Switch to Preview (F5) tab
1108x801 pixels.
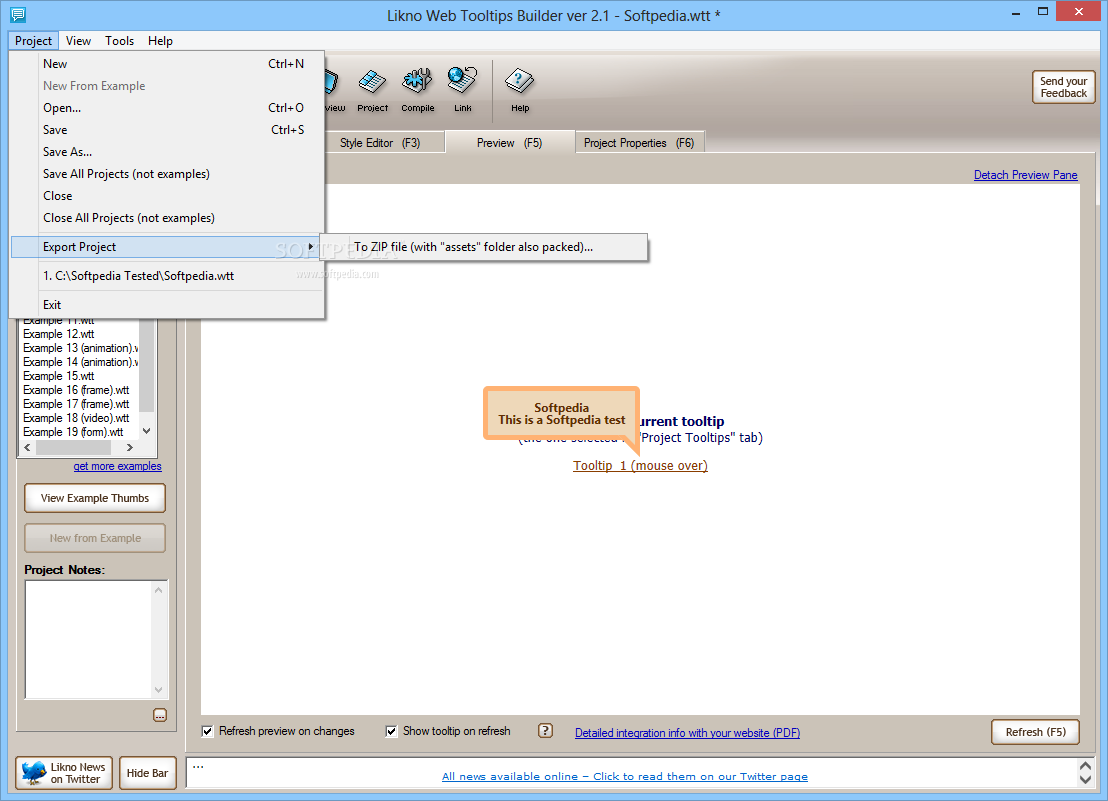tap(509, 143)
